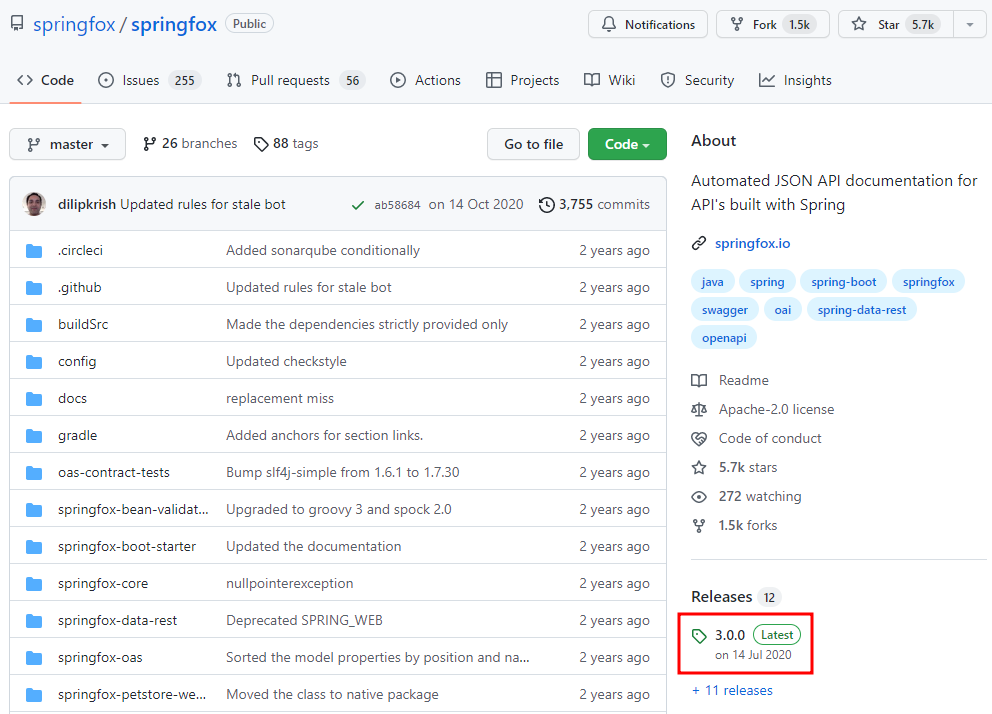Click dilipkrish's avatar thumbnail
This screenshot has width=992, height=714.
coord(34,204)
